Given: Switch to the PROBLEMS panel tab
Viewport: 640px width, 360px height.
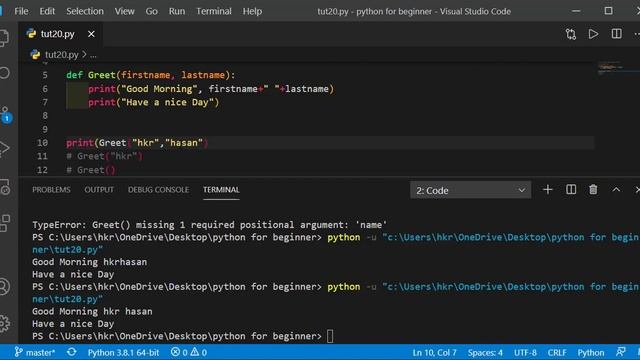Looking at the screenshot, I should click(x=51, y=190).
